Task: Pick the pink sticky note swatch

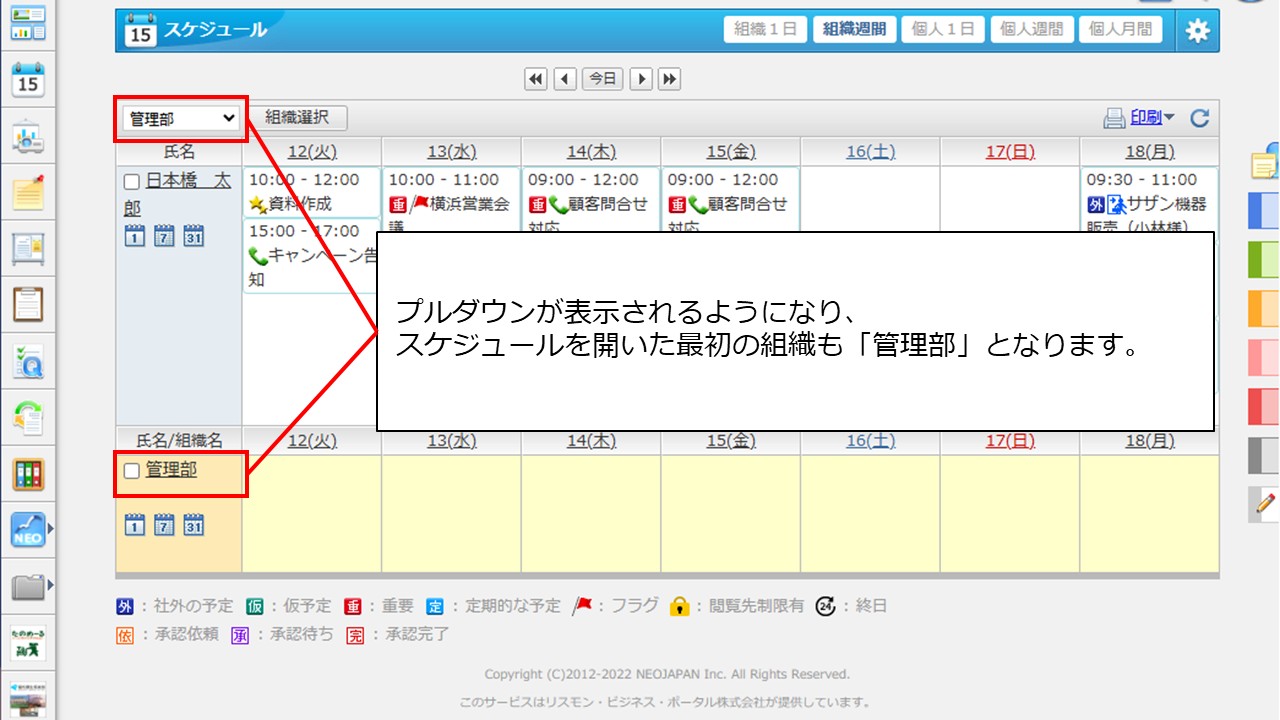Action: tap(1265, 357)
